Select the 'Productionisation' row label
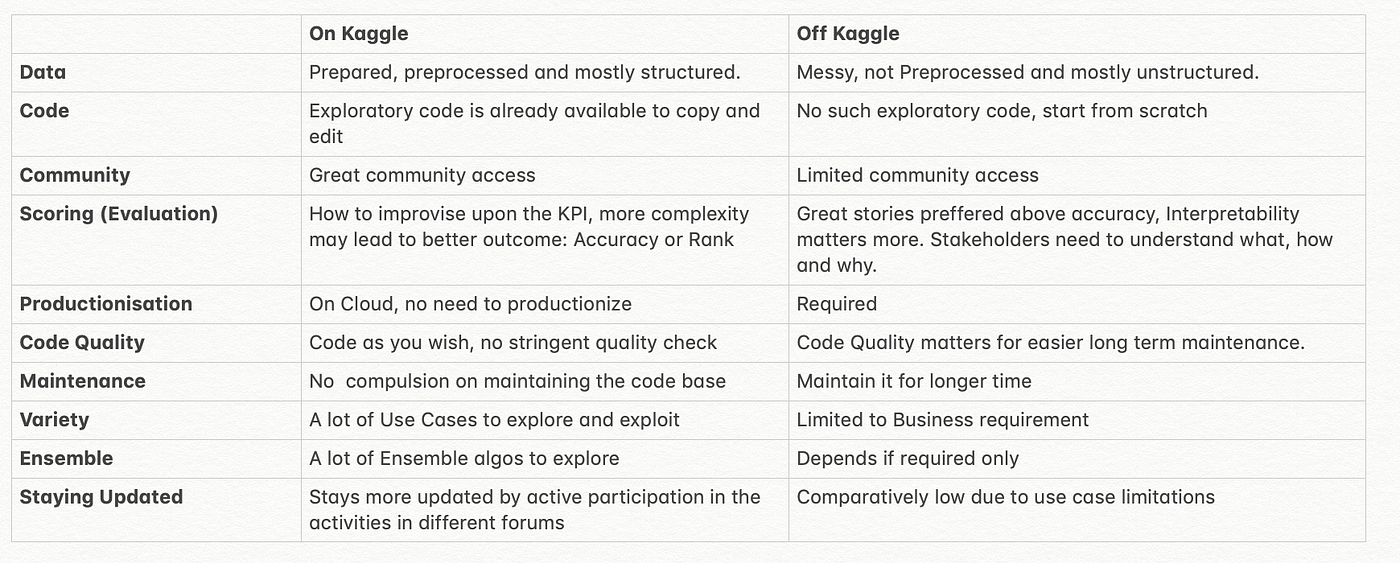This screenshot has width=1400, height=563. click(106, 304)
